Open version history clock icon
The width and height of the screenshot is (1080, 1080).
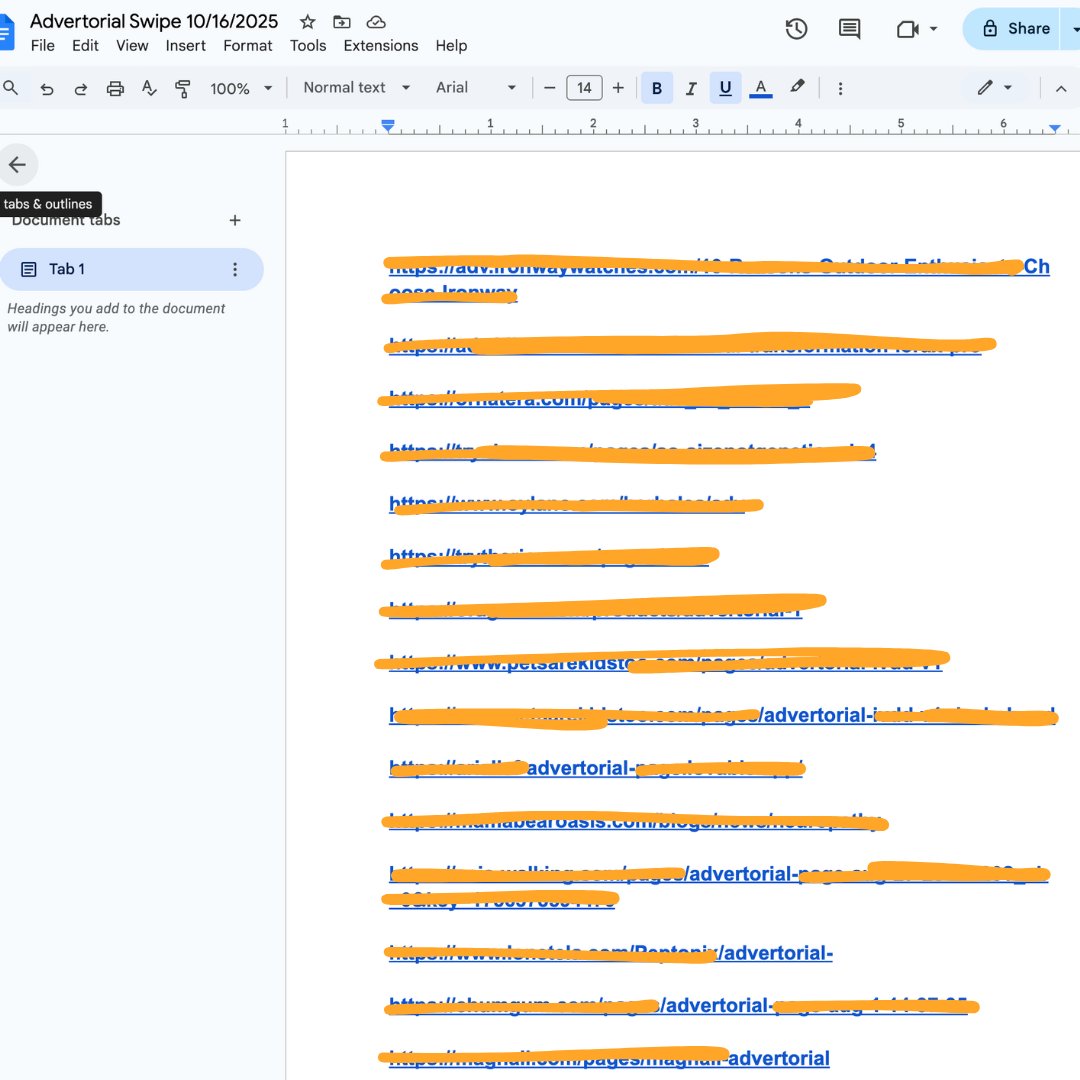(x=796, y=29)
